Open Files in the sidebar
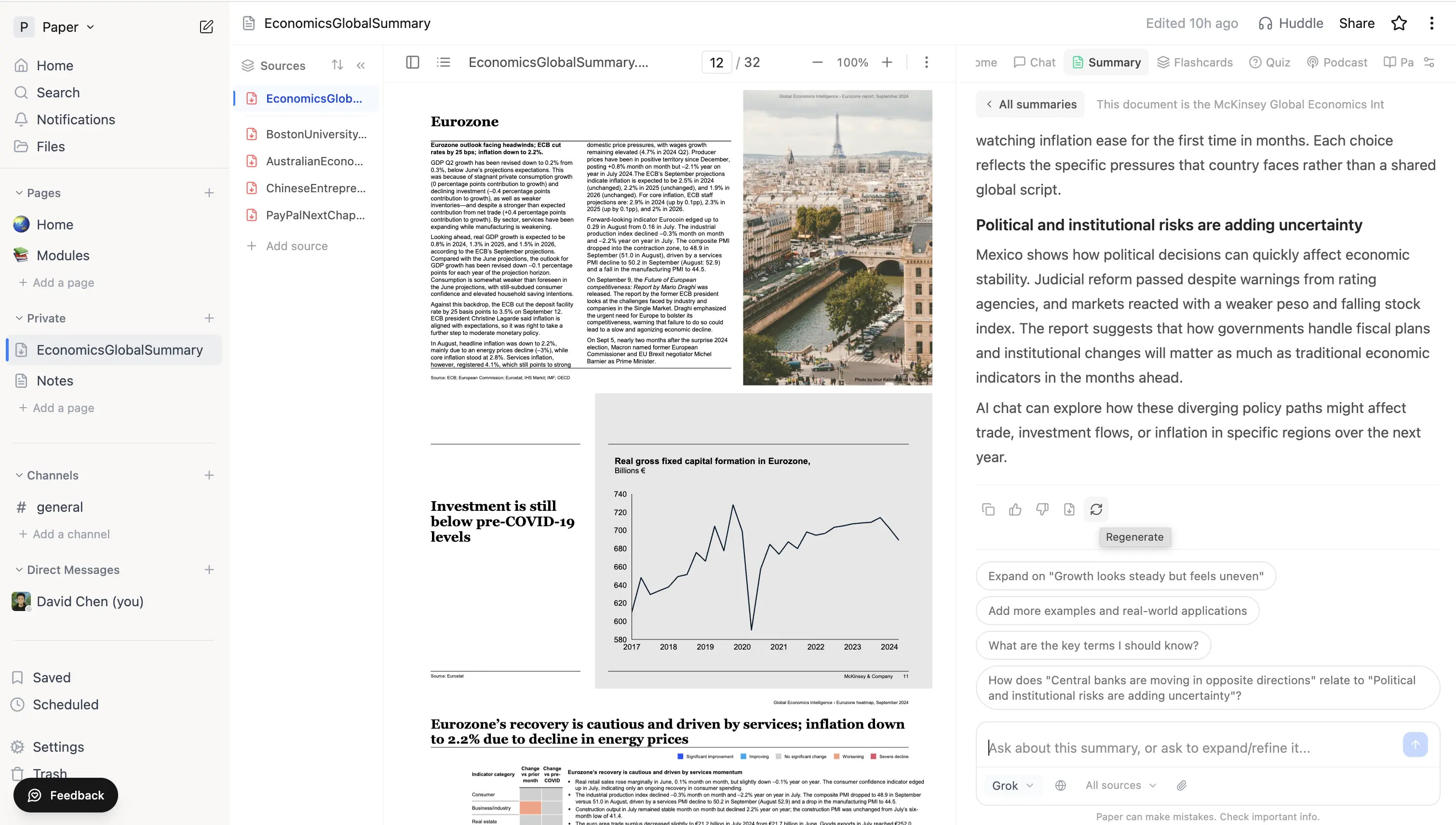 [x=40, y=147]
